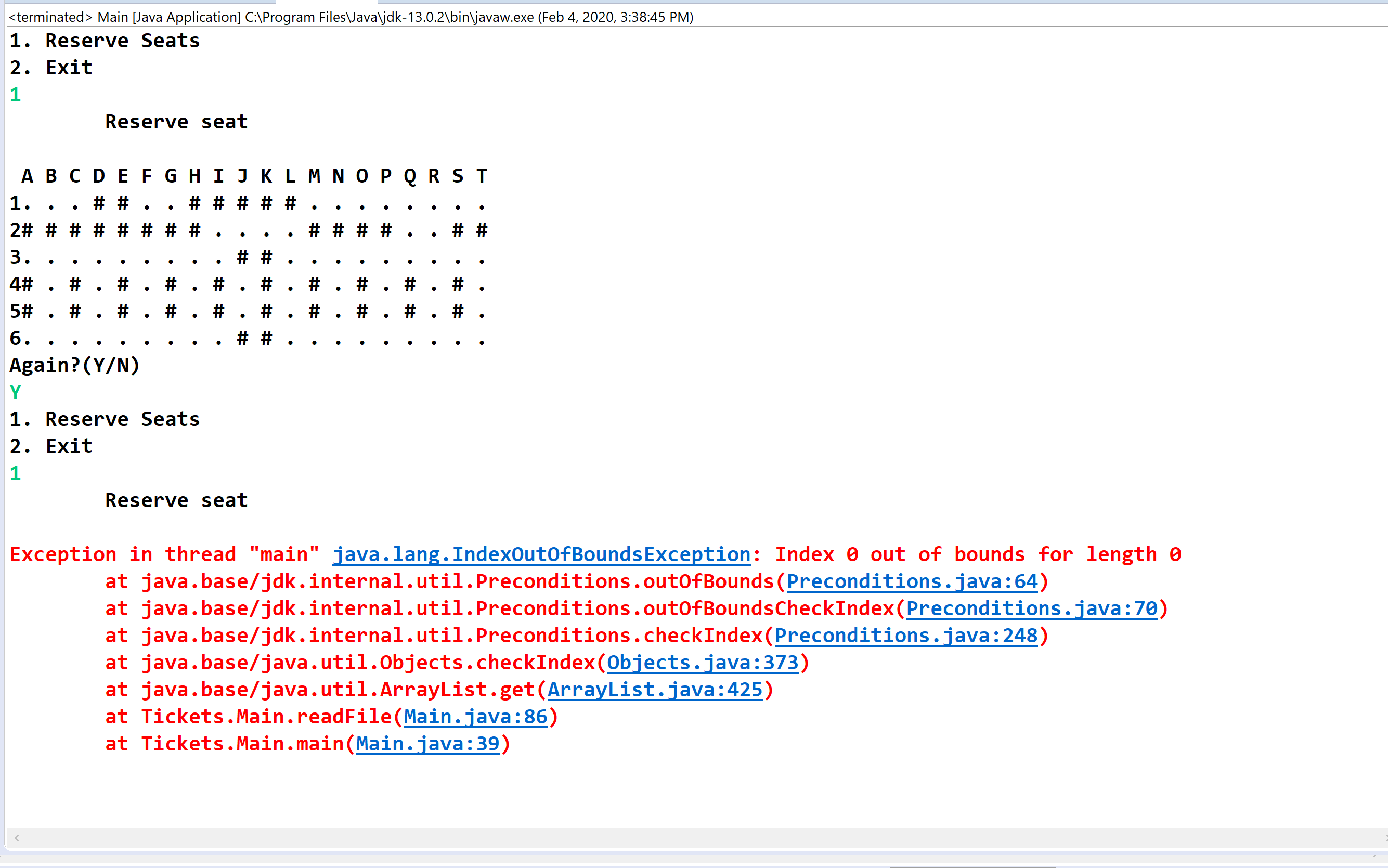
Task: Open Objects.java at line 373
Action: tap(704, 662)
